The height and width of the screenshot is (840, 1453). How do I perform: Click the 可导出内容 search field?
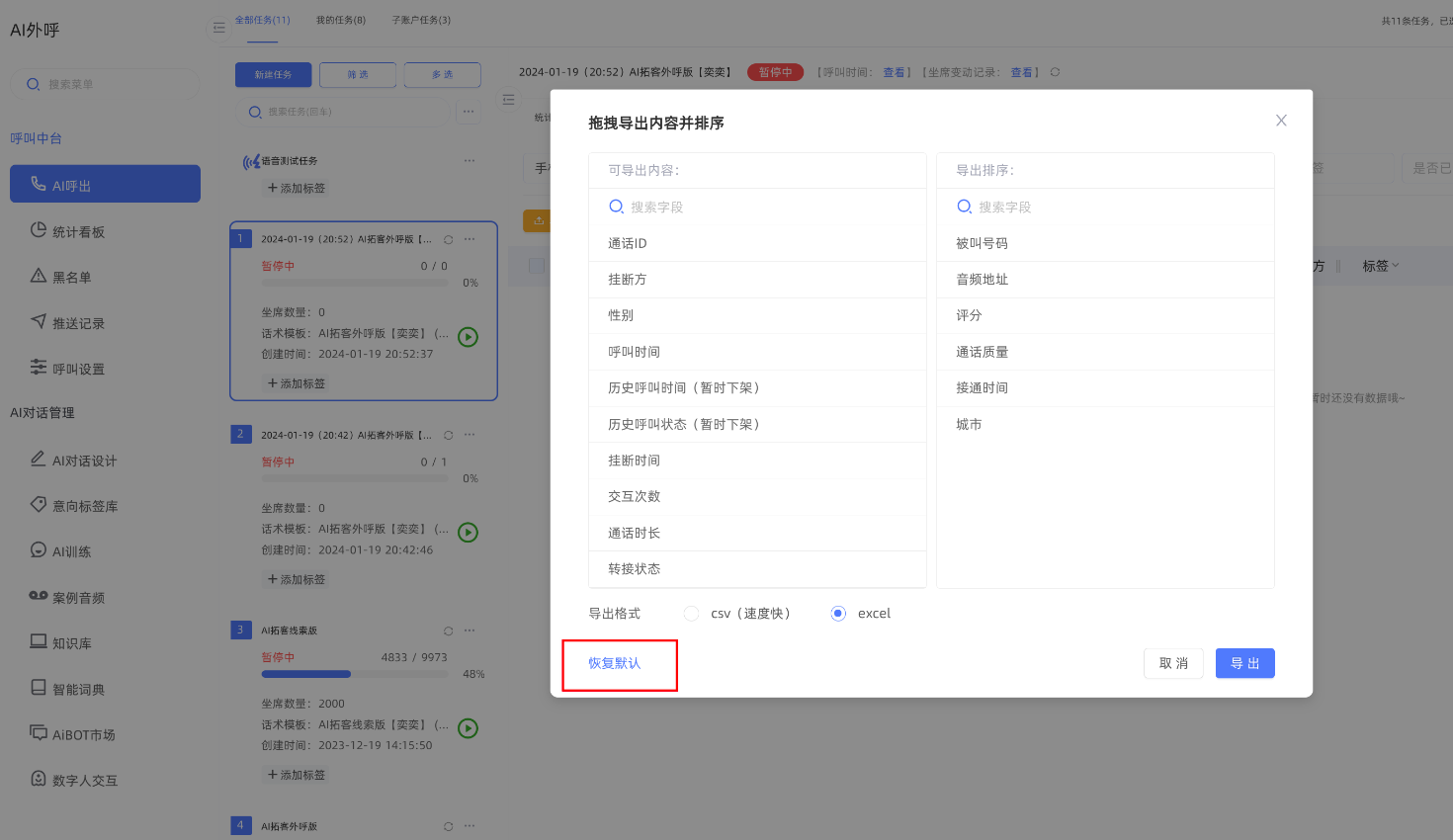(x=756, y=207)
